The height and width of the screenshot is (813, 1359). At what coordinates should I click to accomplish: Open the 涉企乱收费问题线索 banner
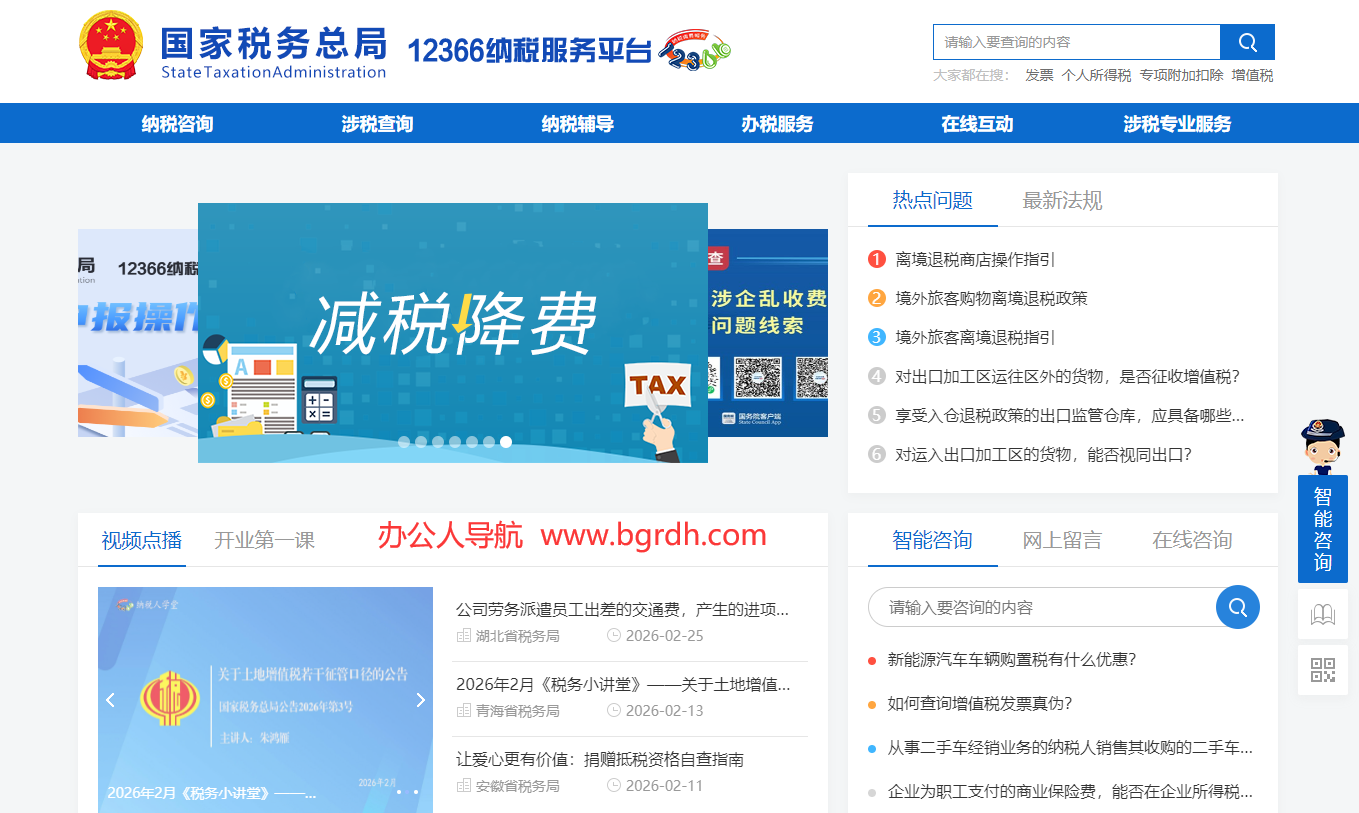coord(768,333)
